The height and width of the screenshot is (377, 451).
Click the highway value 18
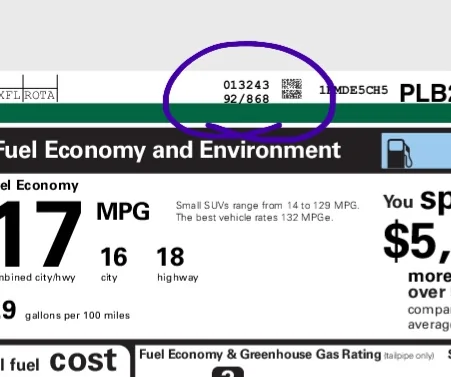[170, 257]
